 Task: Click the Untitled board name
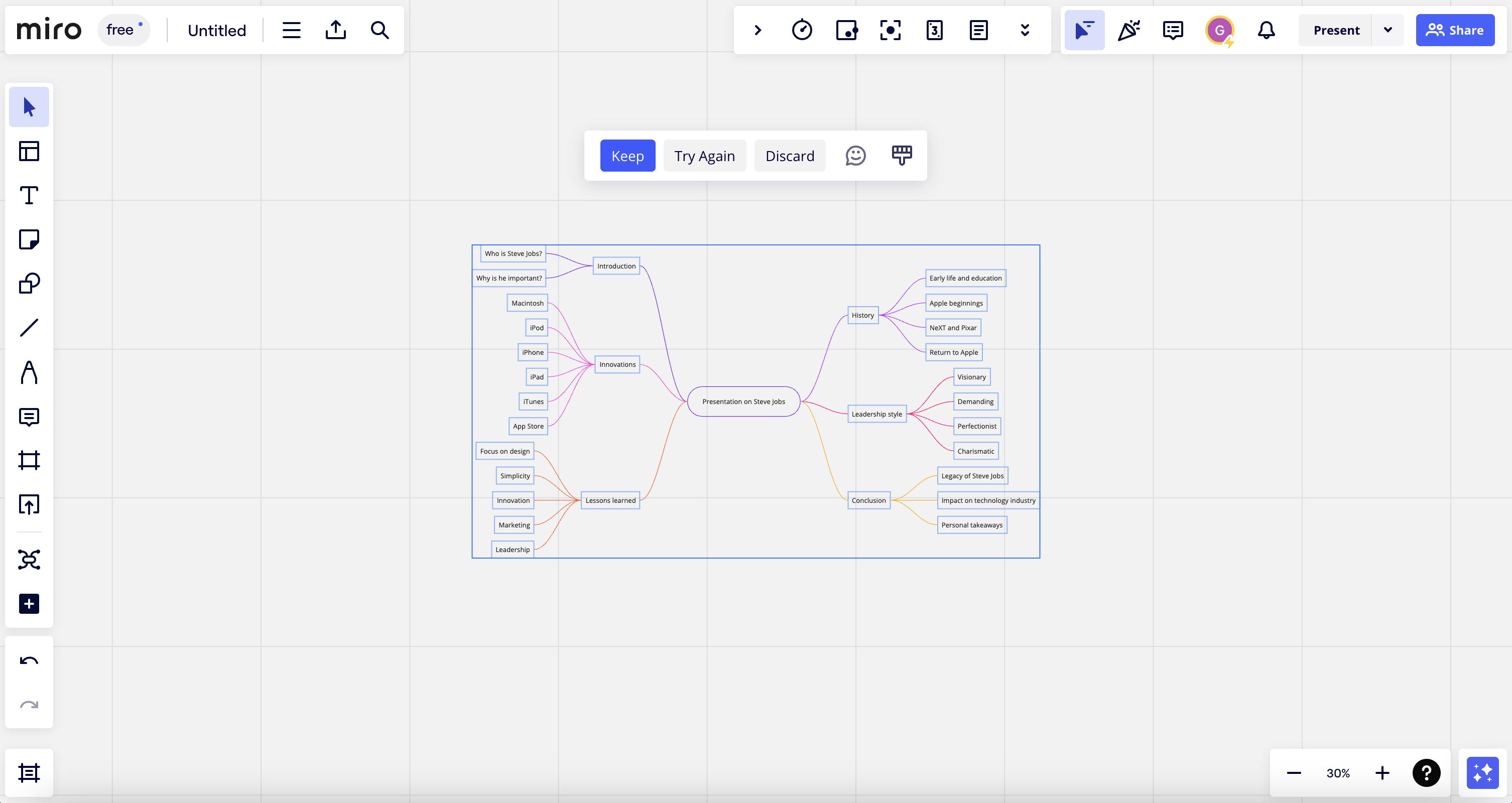point(216,30)
